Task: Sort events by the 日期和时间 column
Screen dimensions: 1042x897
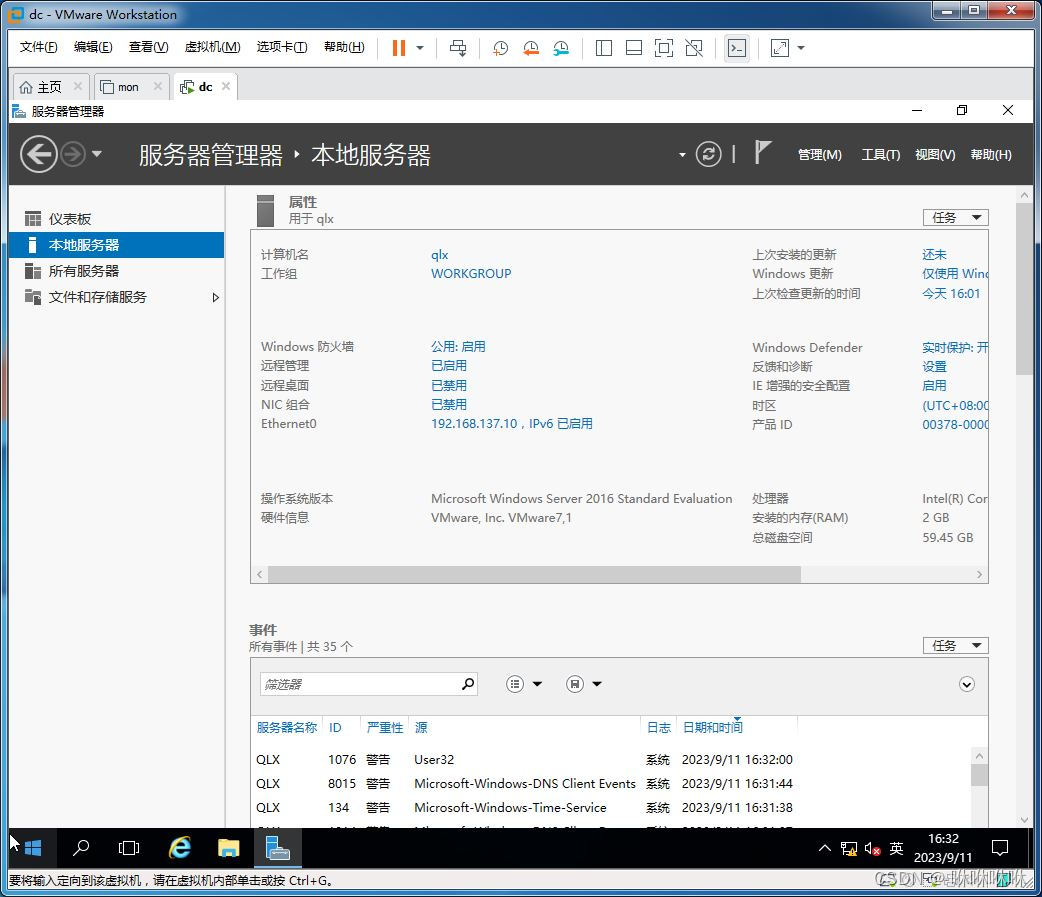Action: [x=712, y=728]
